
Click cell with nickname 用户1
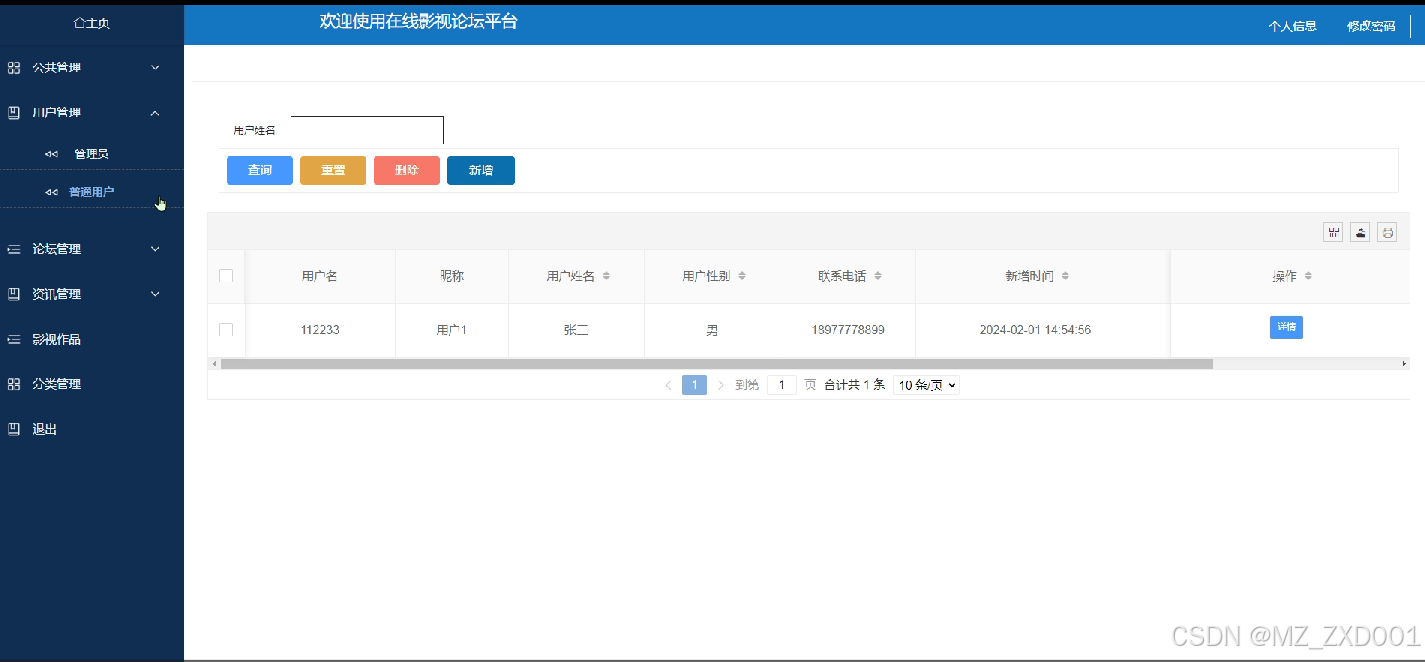pos(452,330)
